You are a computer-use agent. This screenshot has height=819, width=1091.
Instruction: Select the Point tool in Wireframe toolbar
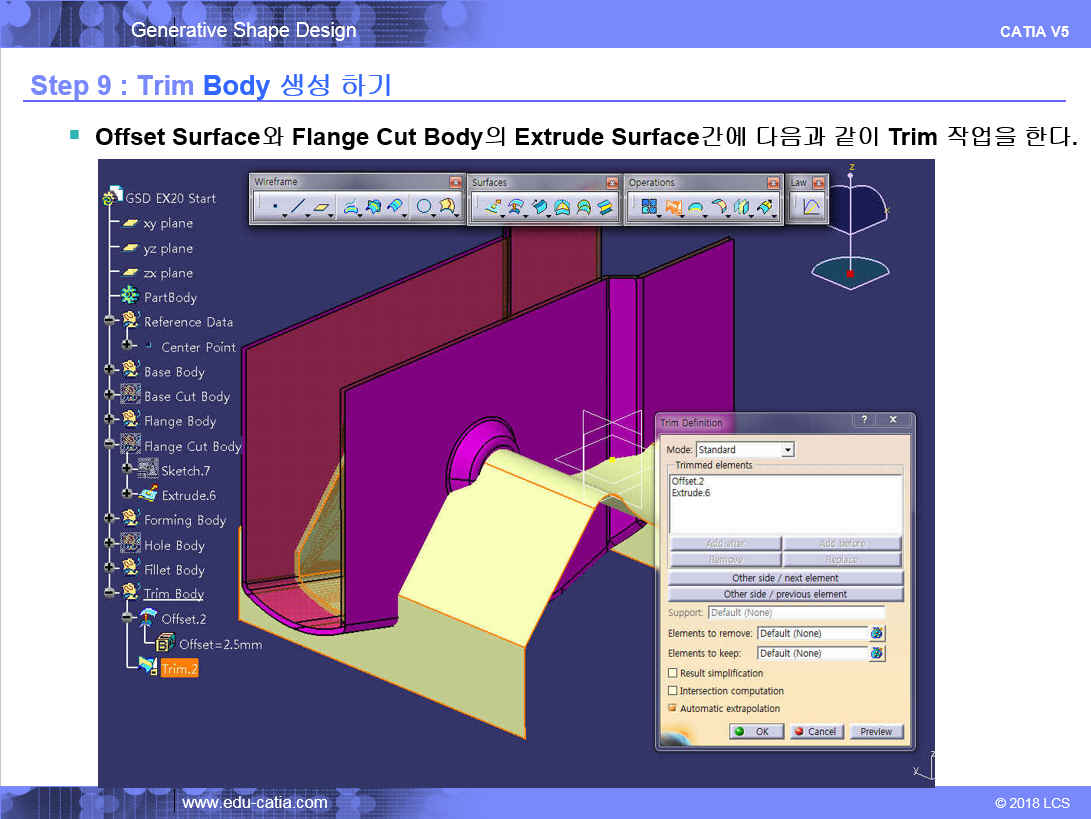point(274,207)
